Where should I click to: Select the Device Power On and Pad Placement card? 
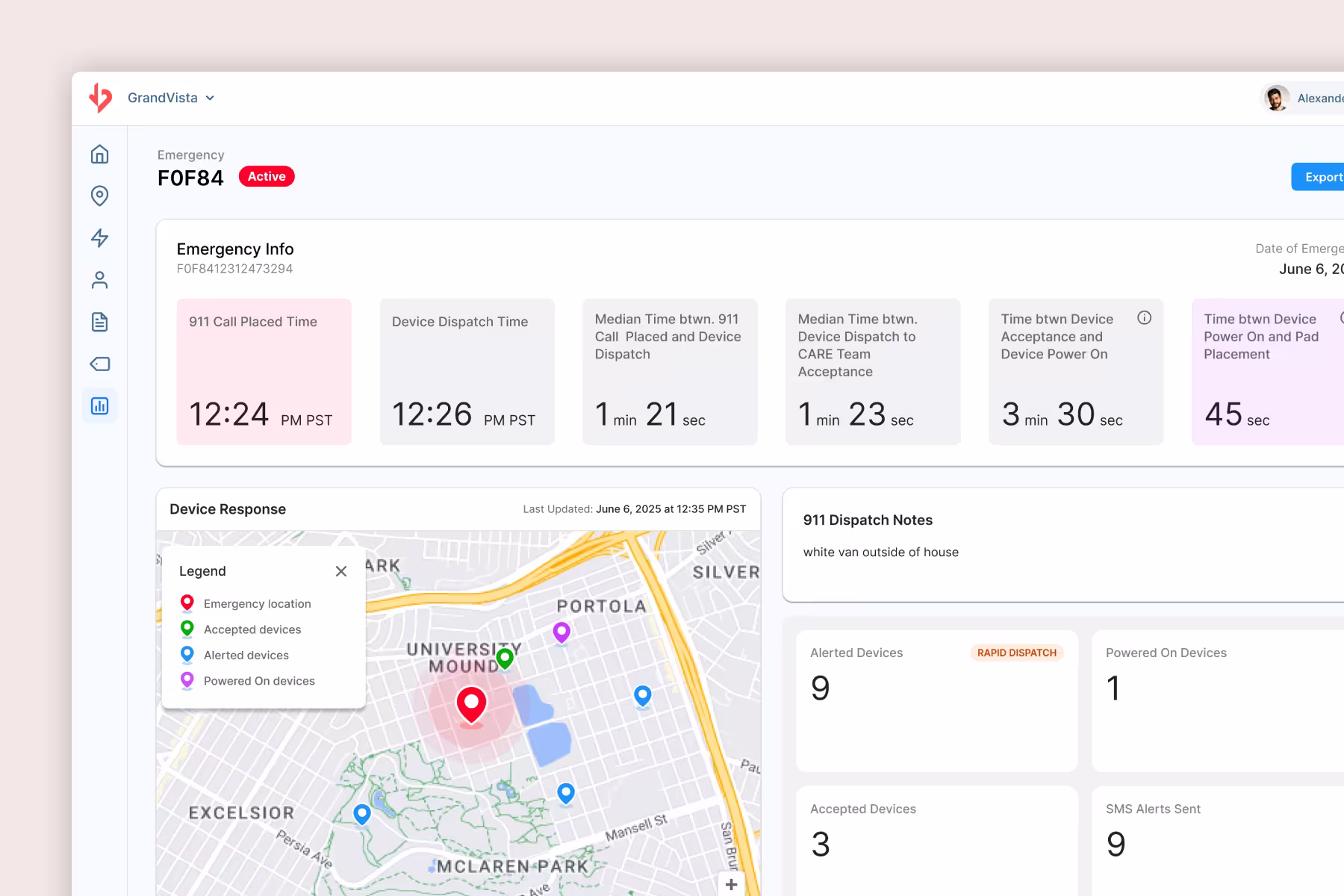point(1268,372)
